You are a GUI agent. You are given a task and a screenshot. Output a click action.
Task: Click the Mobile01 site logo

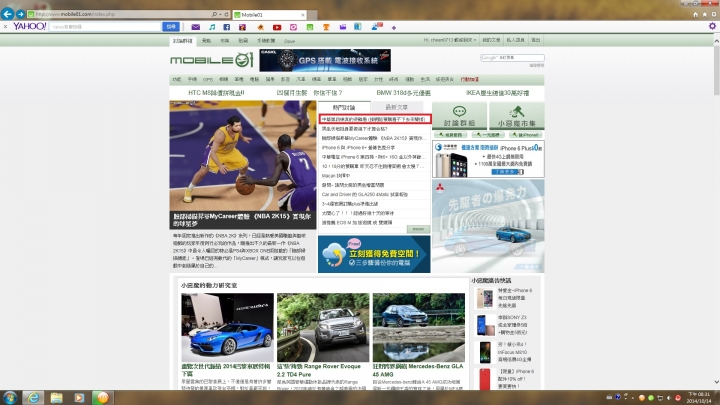click(x=212, y=60)
